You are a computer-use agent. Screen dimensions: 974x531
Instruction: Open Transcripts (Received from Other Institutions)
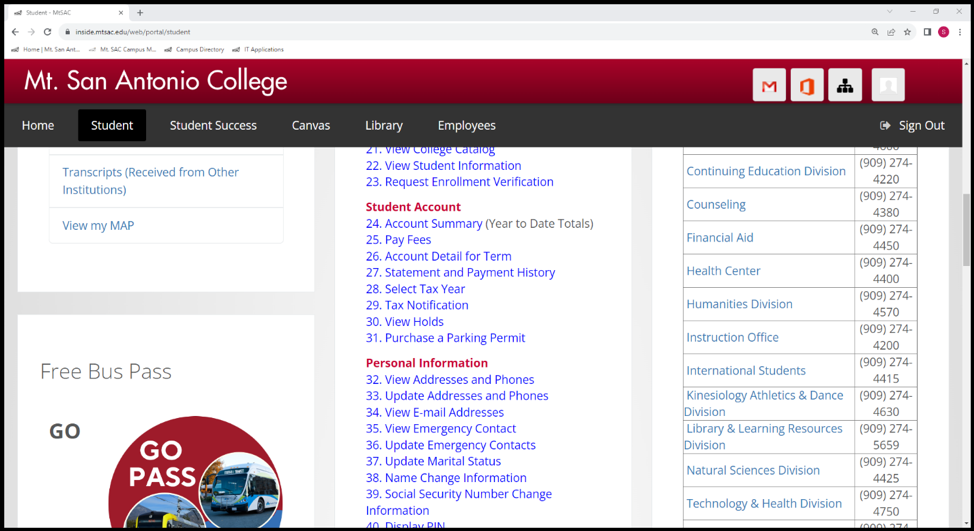click(150, 181)
